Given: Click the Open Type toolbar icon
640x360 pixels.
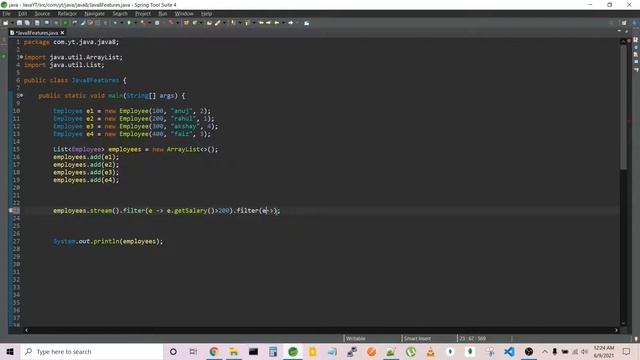Looking at the screenshot, I should tap(209, 23).
